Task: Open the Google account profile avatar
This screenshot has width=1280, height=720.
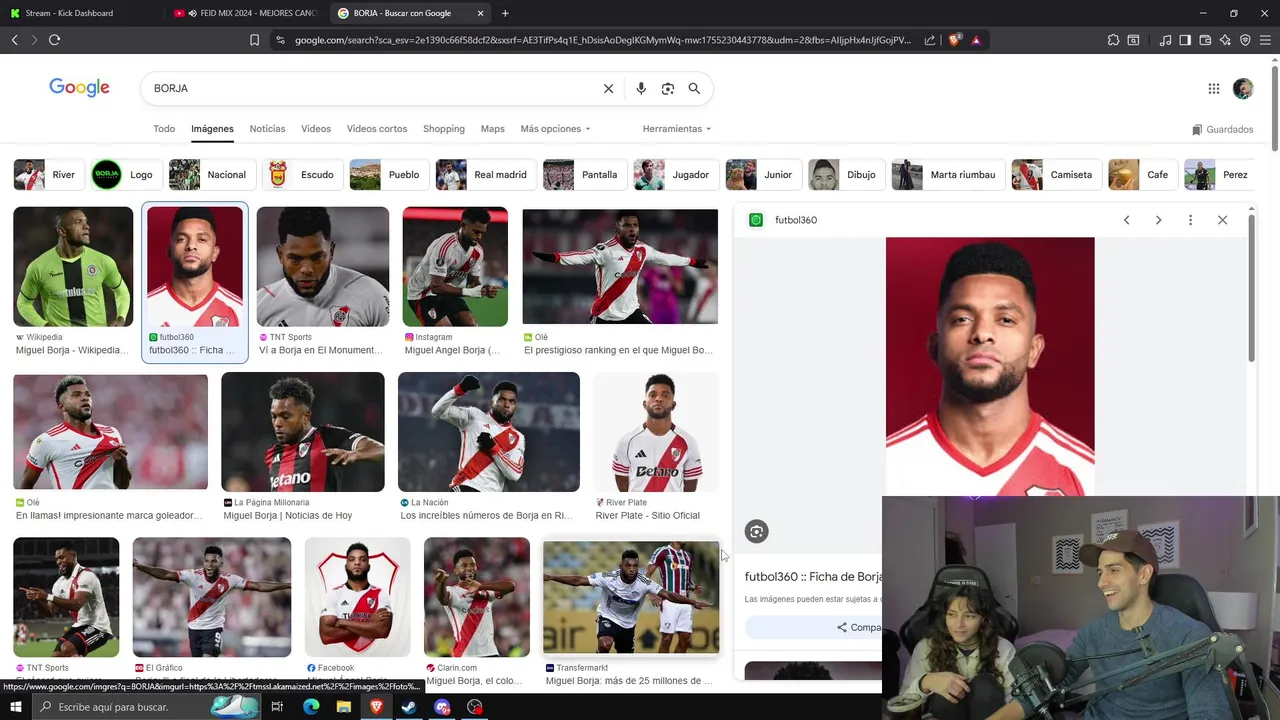Action: pyautogui.click(x=1243, y=89)
